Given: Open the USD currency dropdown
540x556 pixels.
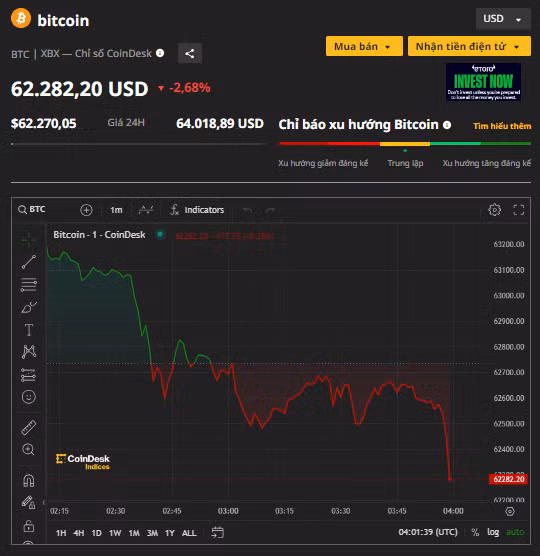Looking at the screenshot, I should click(503, 19).
